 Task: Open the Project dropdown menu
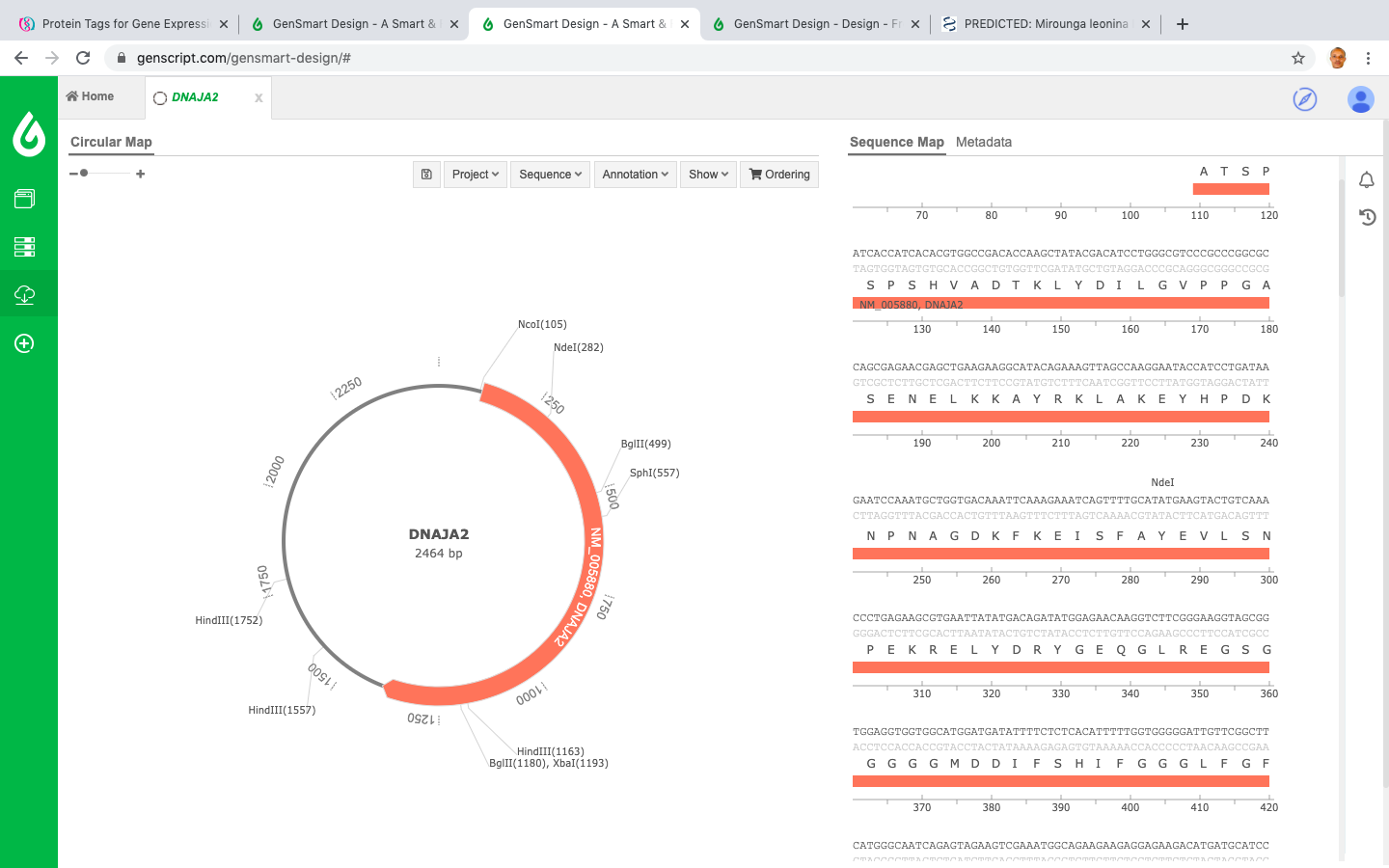tap(476, 175)
